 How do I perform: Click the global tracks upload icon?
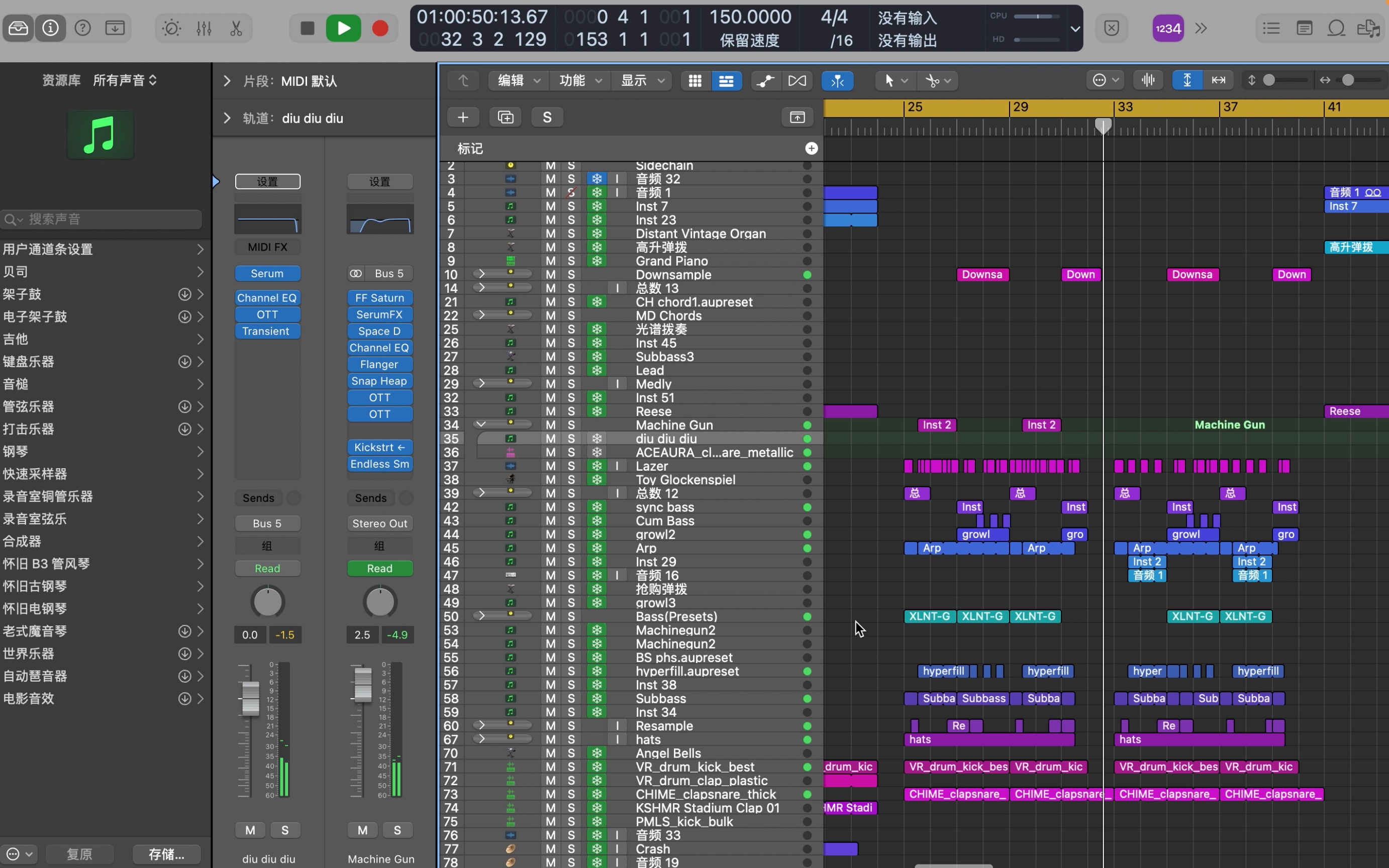(797, 117)
